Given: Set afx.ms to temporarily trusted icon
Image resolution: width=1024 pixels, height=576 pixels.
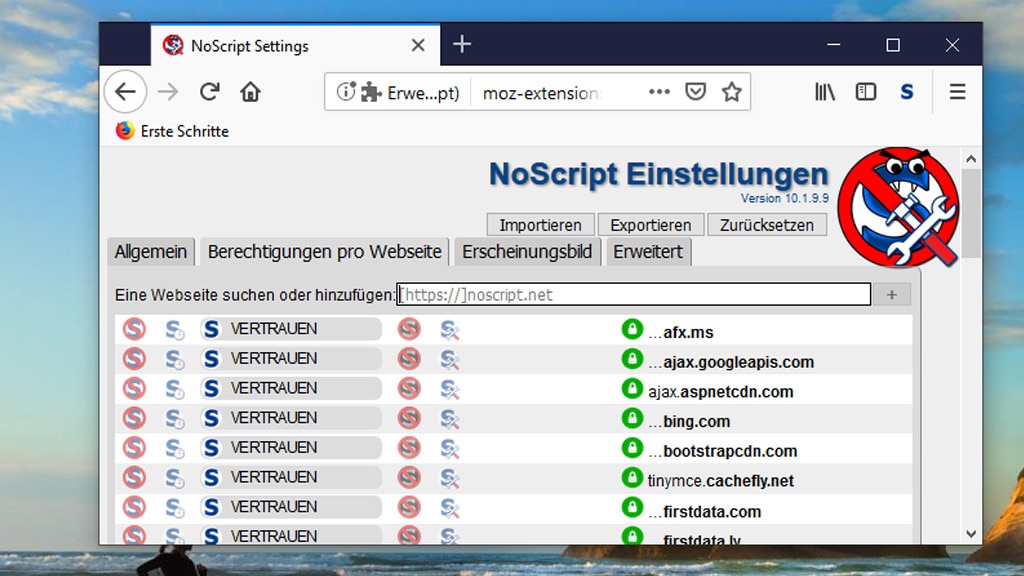Looking at the screenshot, I should pos(174,330).
